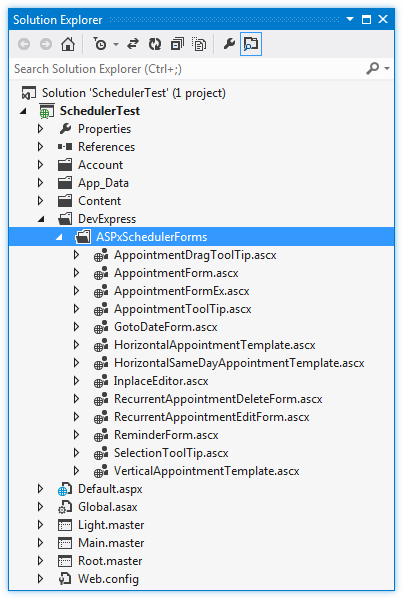This screenshot has height=599, width=403.
Task: Click Sync with Active Document arrows icon
Action: click(x=133, y=44)
